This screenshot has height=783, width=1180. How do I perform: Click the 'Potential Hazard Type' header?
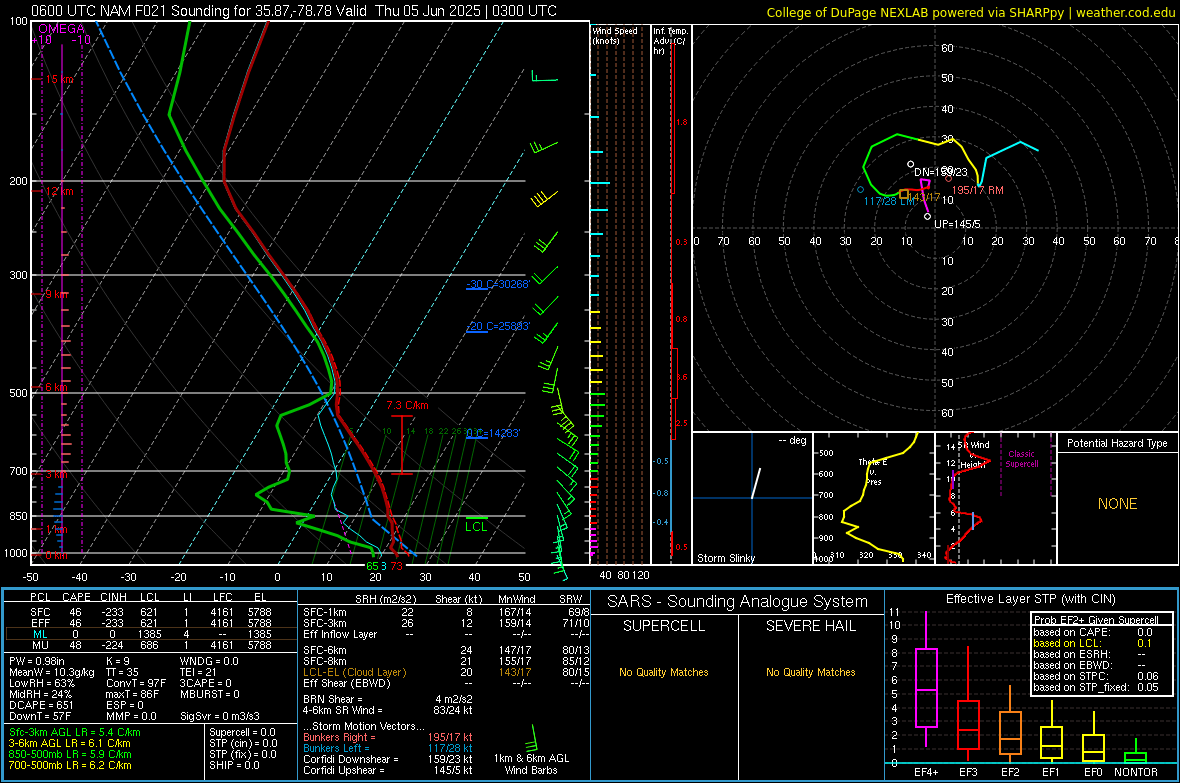tap(1117, 443)
